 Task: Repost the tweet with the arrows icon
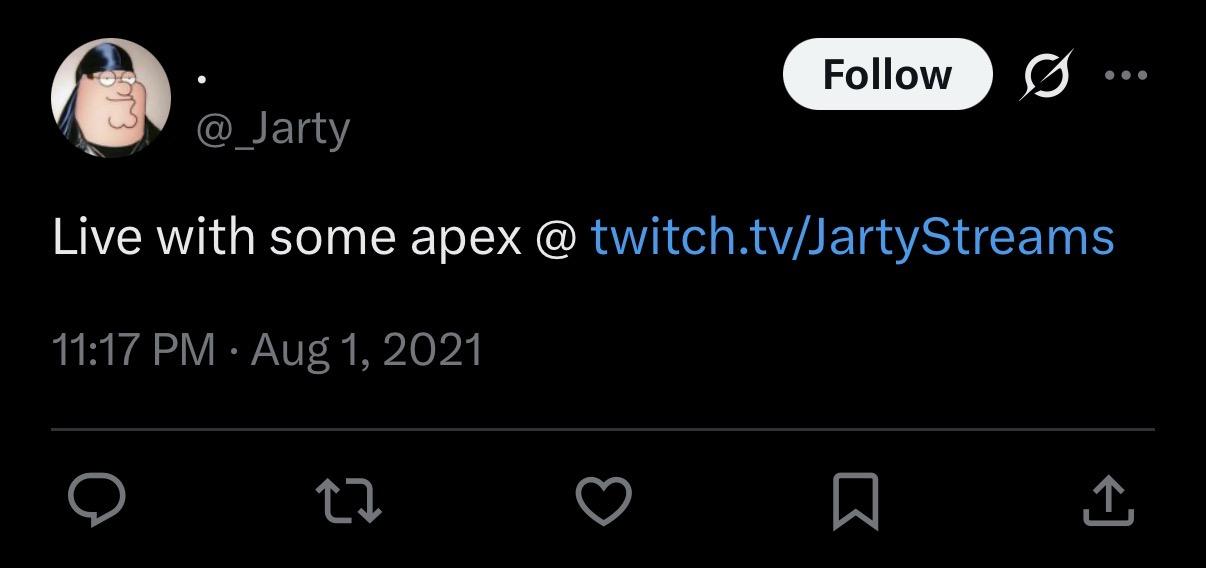[348, 500]
